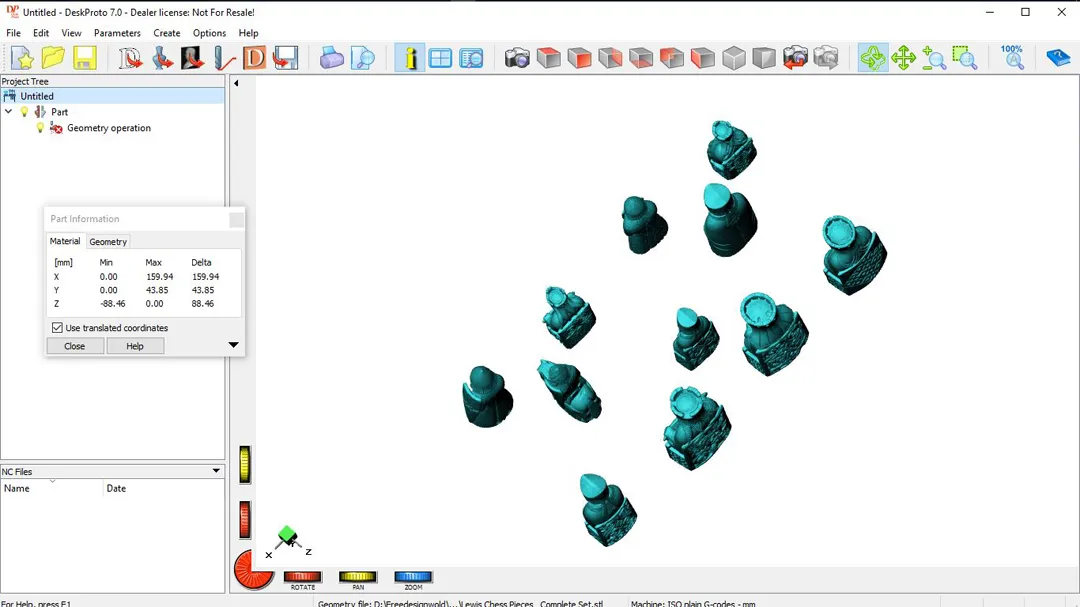Start a new project with the star icon
Viewport: 1080px width, 607px height.
[22, 58]
